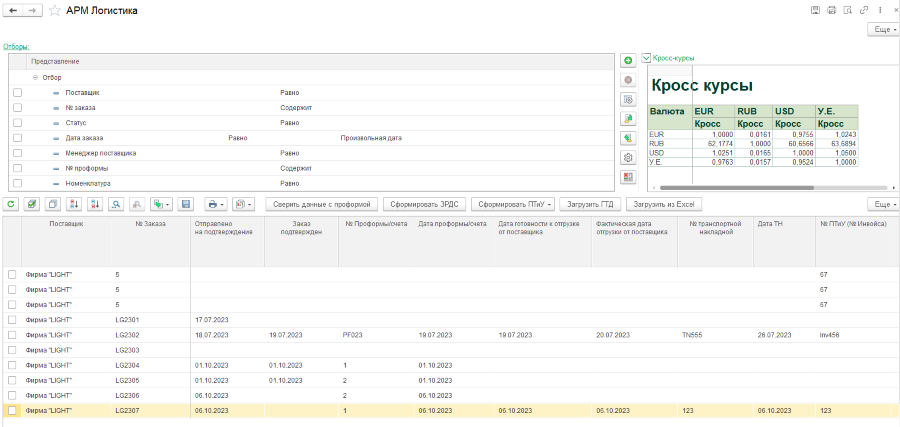Check all rows using green checkmark icon
This screenshot has height=427, width=900.
tap(32, 204)
